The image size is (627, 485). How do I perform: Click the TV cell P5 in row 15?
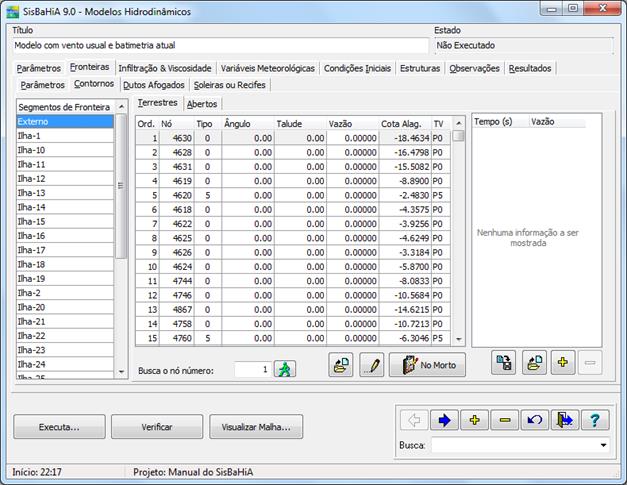point(441,338)
